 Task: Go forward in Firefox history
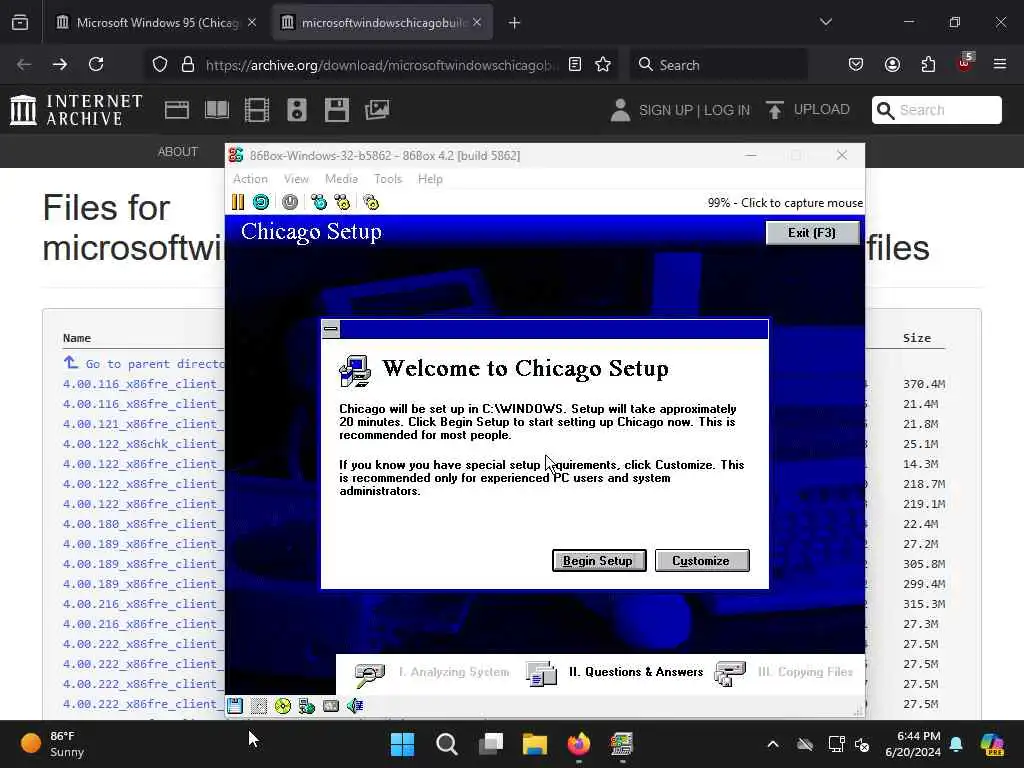coord(59,65)
